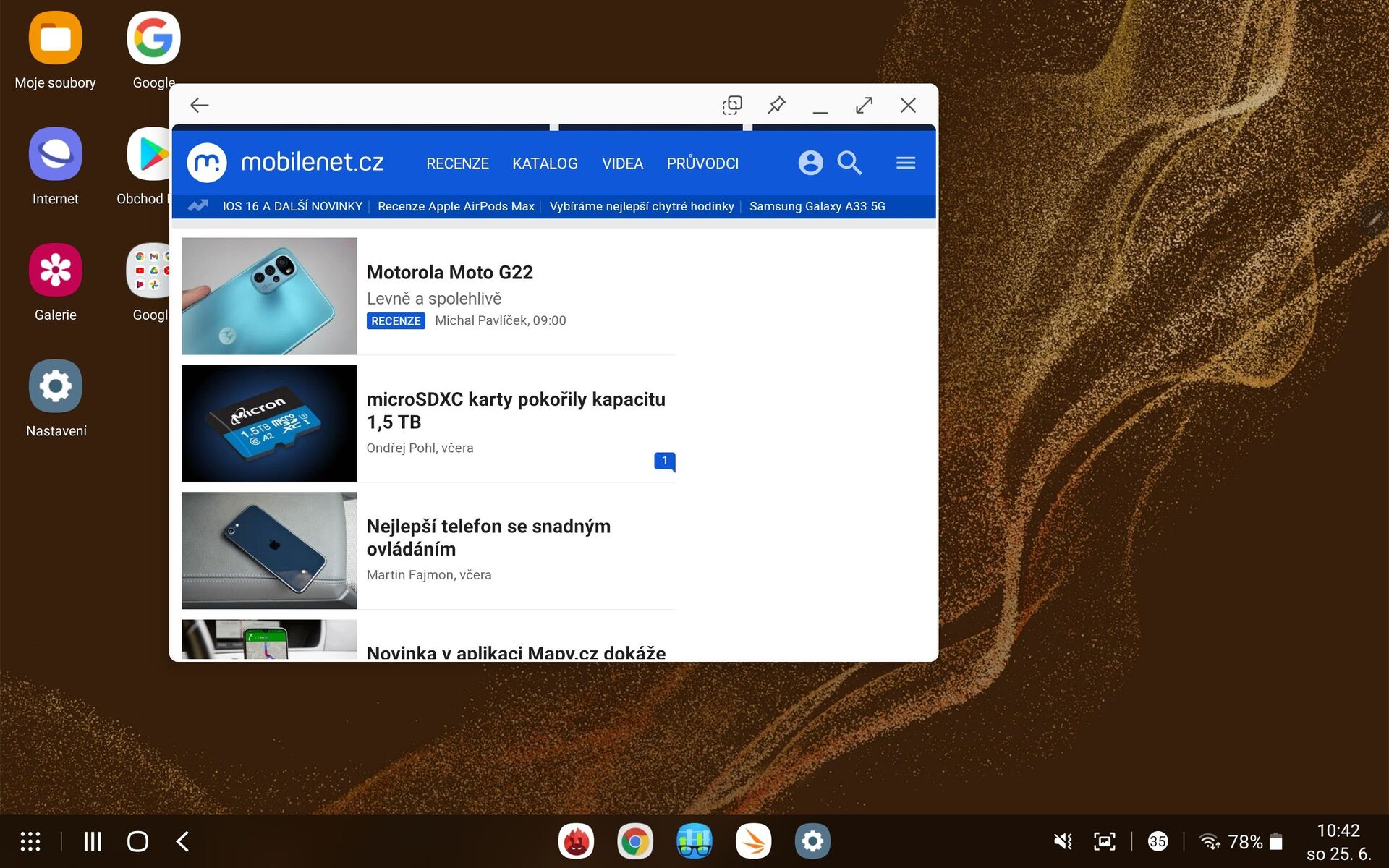This screenshot has height=868, width=1389.
Task: Open the Samsung Galaxy A33 5G ticker link
Action: coord(817,206)
